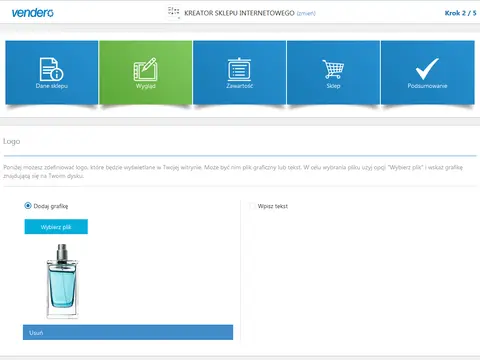Select the green Wygląd step tile

(146, 73)
